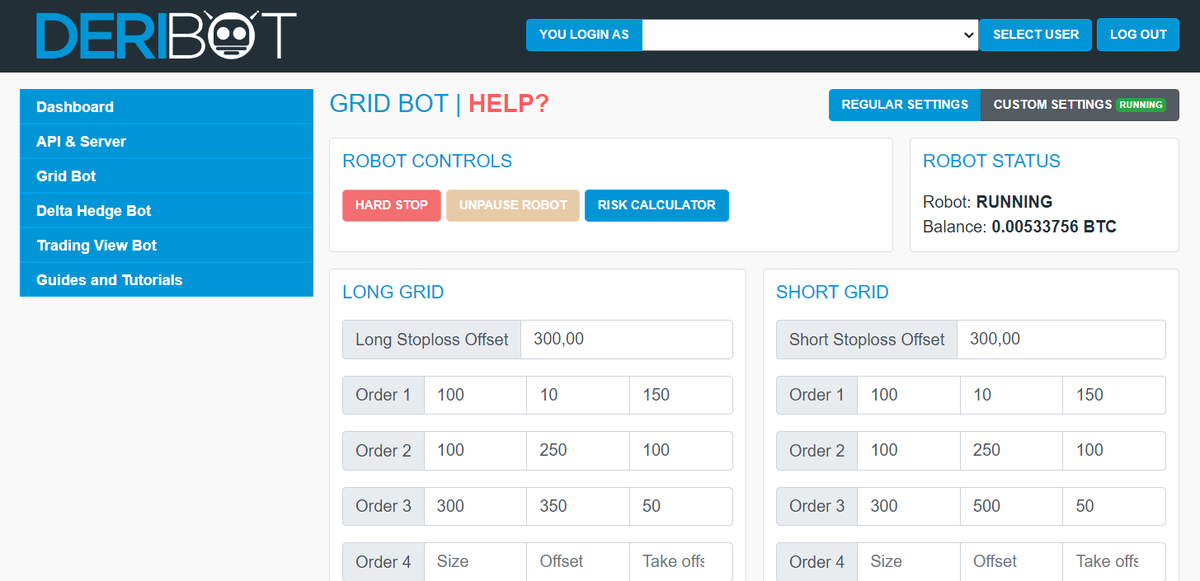Click the Short Grid Order 3 label
The width and height of the screenshot is (1200, 581).
tap(817, 506)
